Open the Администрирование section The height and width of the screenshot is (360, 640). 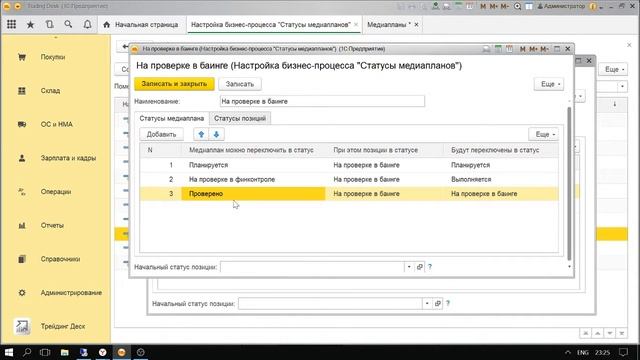click(71, 293)
